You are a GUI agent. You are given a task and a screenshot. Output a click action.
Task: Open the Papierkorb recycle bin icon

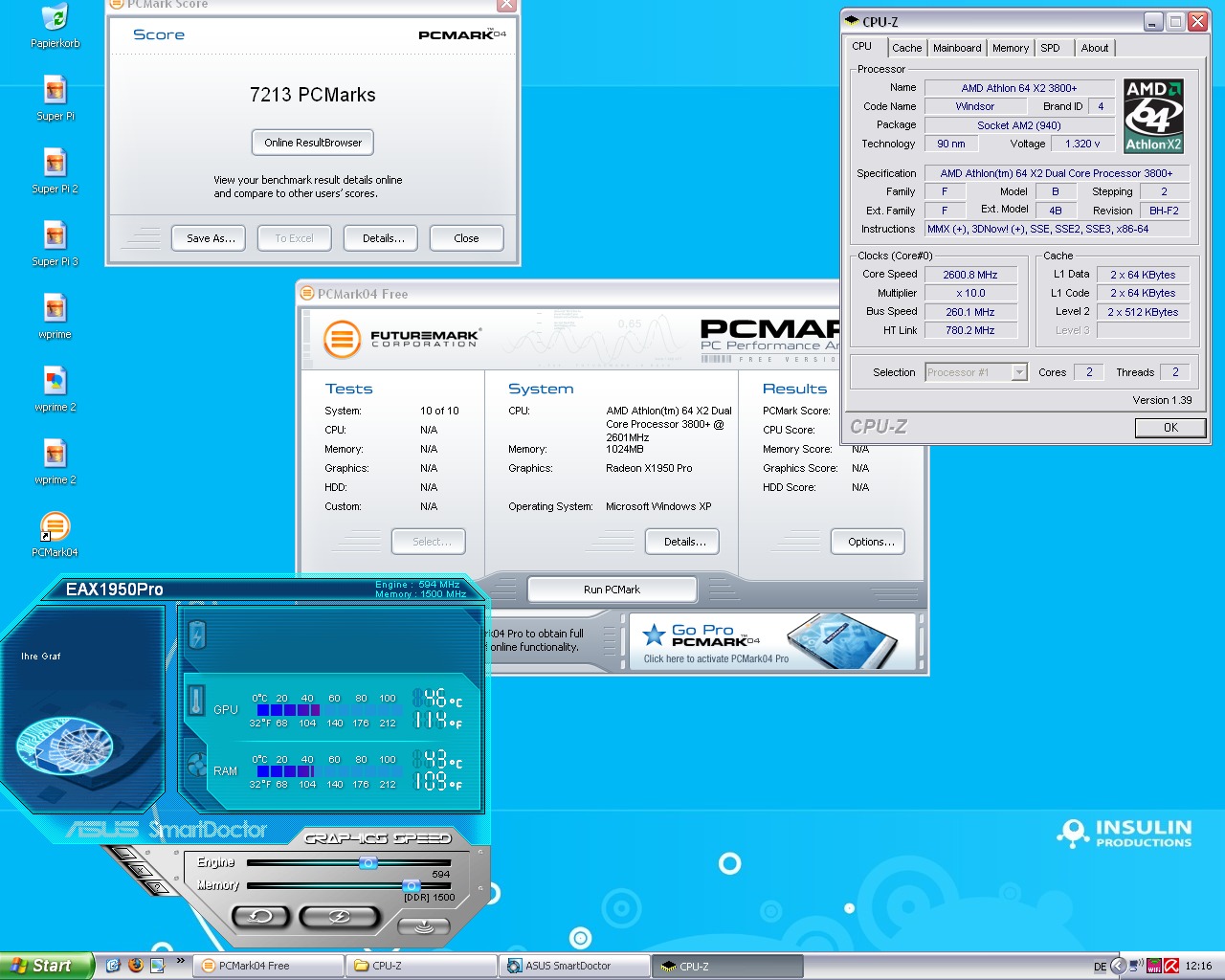tap(56, 26)
